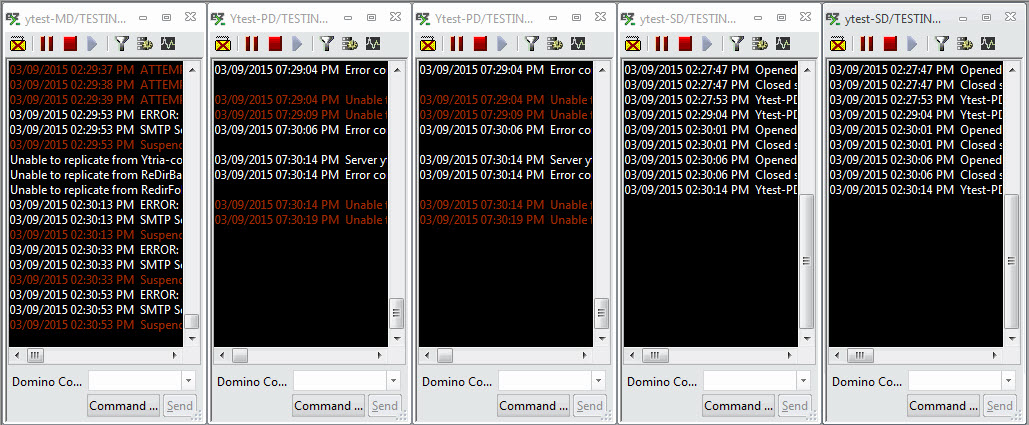Click the play button in the rightmost ytest-SD window
Viewport: 1029px width, 425px height.
tap(913, 43)
